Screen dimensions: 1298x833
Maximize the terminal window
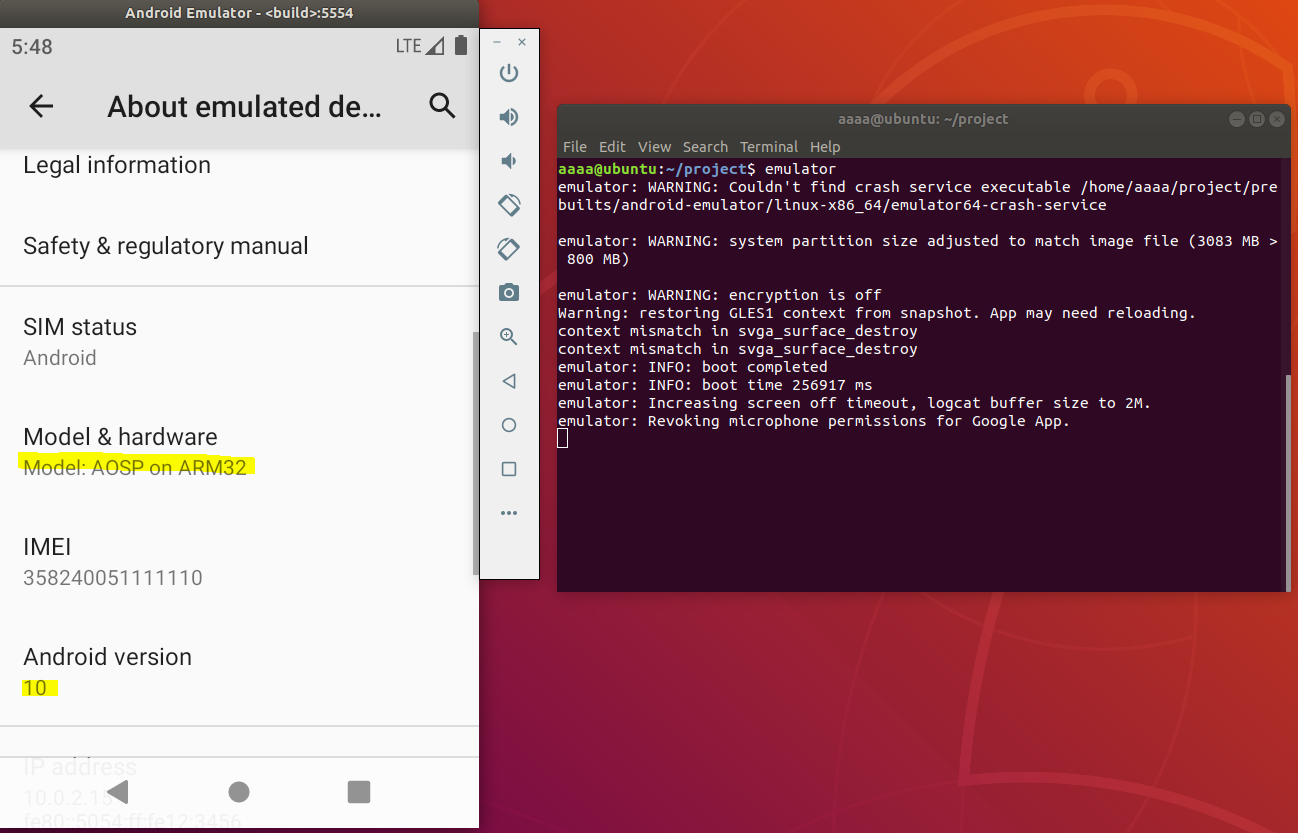click(1258, 119)
